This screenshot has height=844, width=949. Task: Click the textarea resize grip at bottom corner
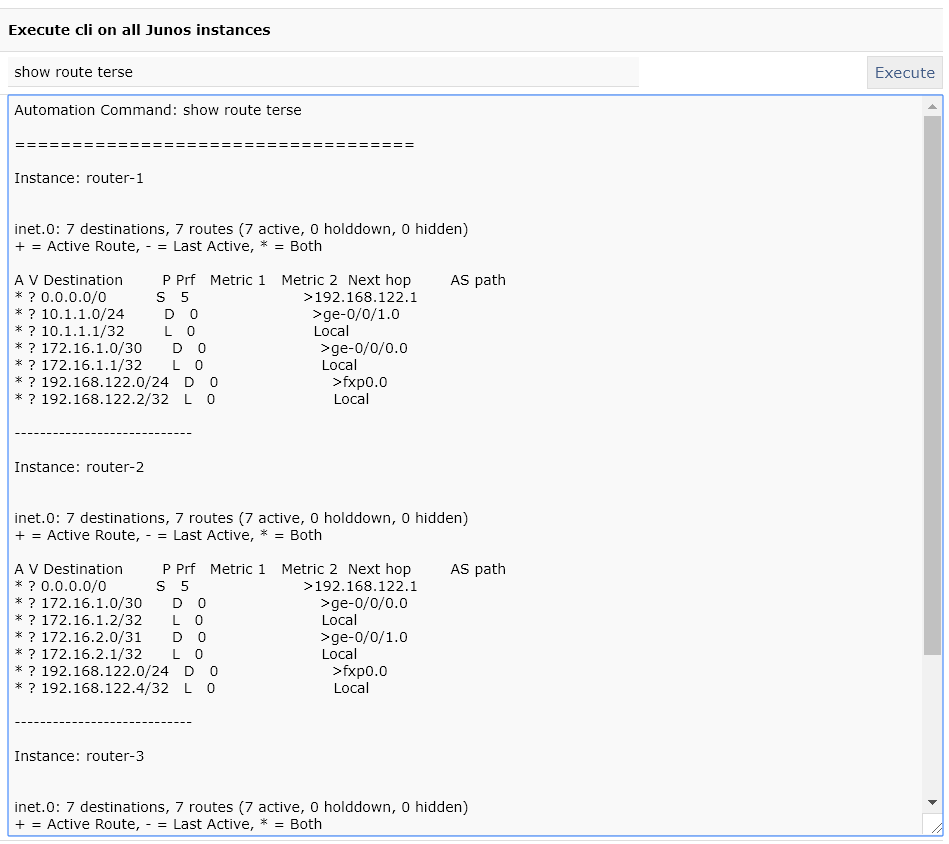(x=935, y=826)
